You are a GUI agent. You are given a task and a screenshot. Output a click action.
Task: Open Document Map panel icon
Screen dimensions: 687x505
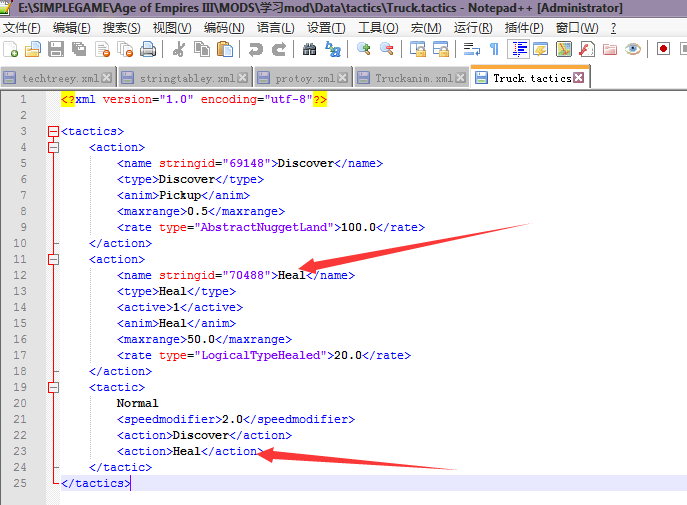click(564, 49)
